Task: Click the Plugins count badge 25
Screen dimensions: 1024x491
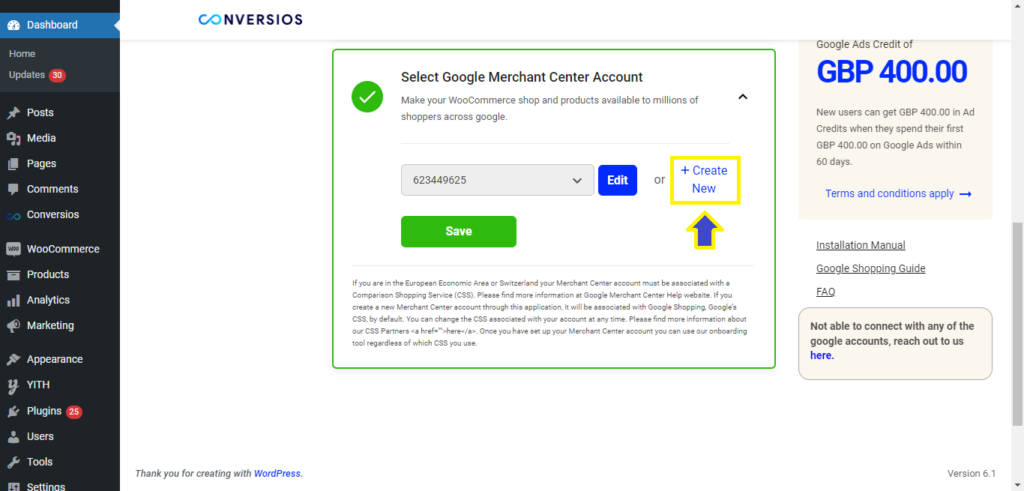Action: click(74, 412)
